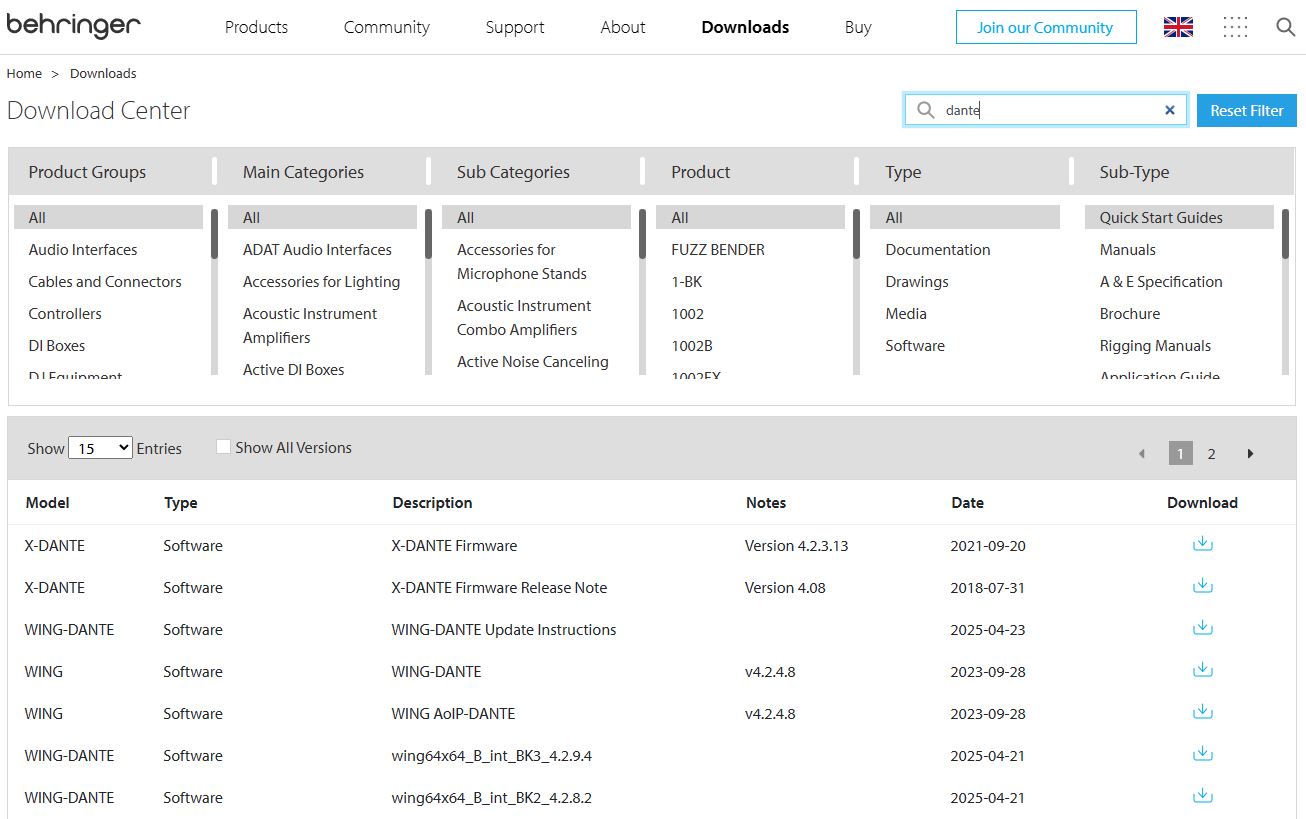This screenshot has height=819, width=1306.
Task: Download X-DANTE Firmware Release Note
Action: [x=1203, y=586]
